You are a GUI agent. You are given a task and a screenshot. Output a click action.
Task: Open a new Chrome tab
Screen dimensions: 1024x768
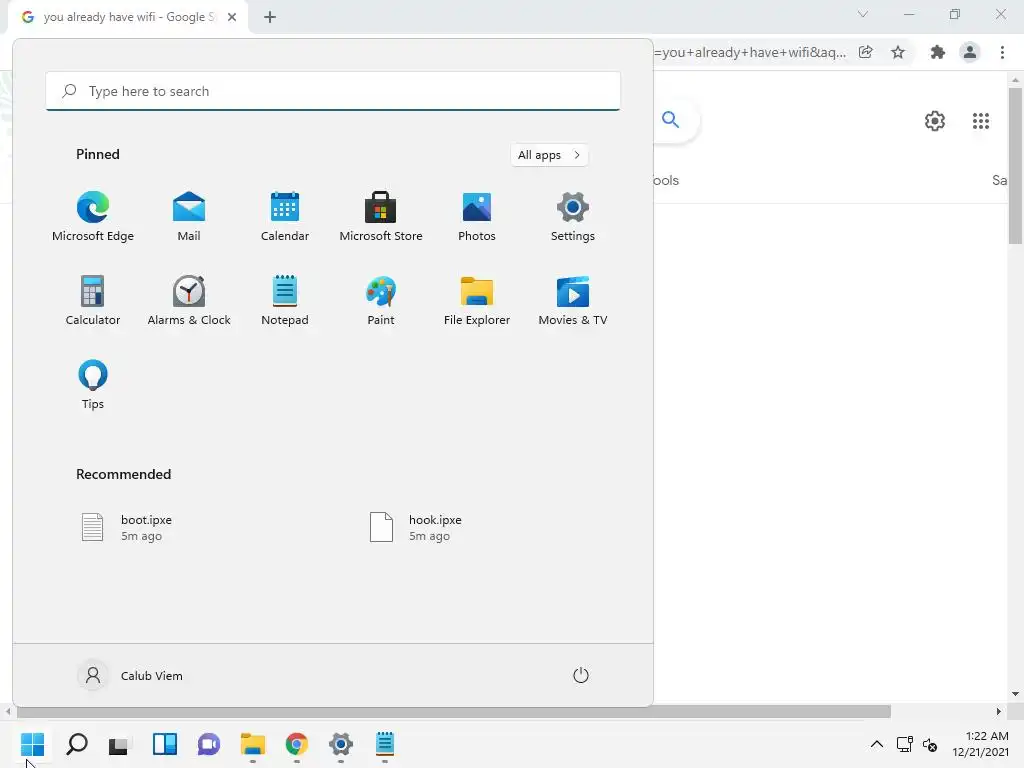(270, 17)
